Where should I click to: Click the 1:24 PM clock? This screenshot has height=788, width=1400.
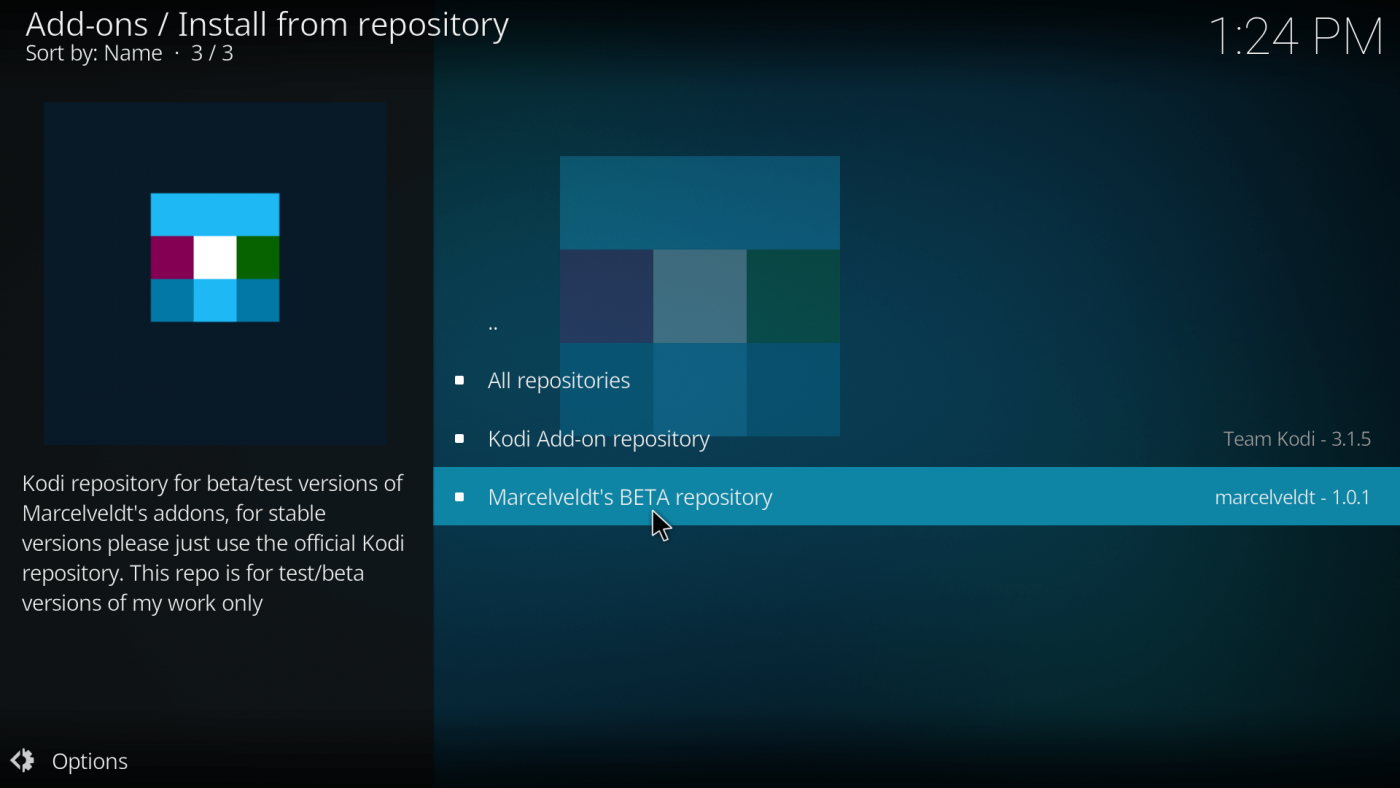click(x=1296, y=36)
